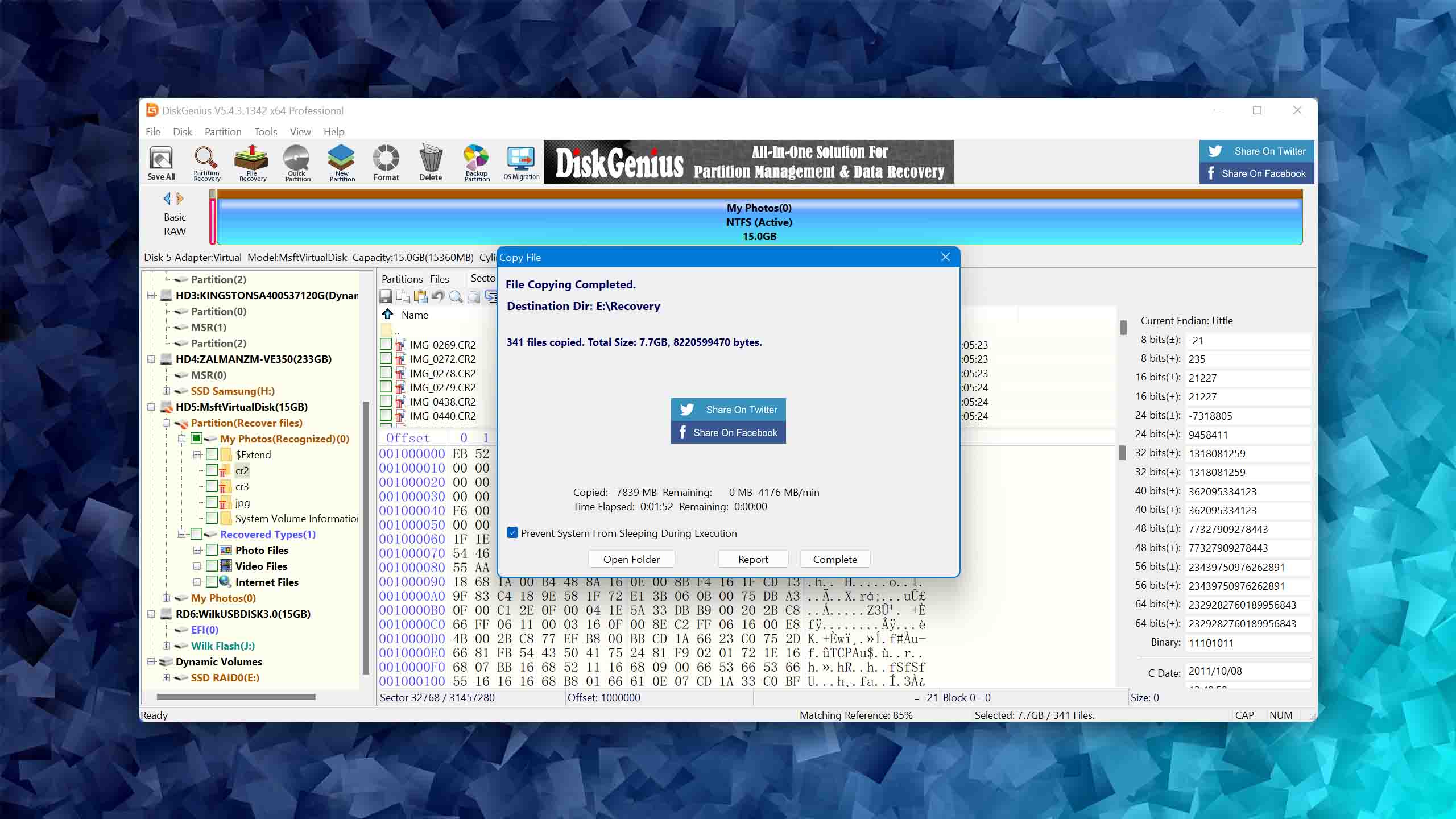Create a New Partition
The width and height of the screenshot is (1456, 819).
coord(342,163)
